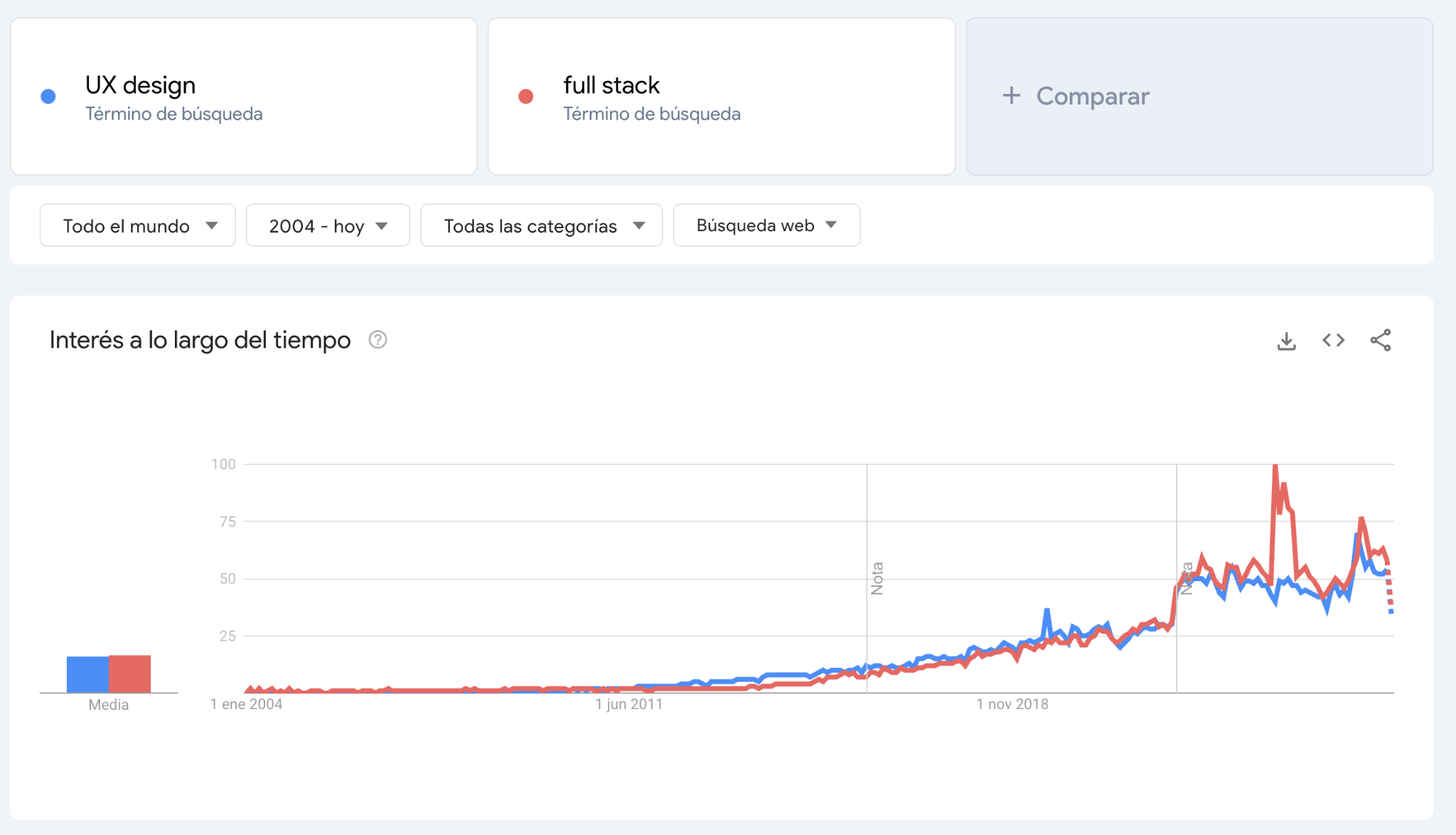Download the interest over time chart data

coord(1286,341)
